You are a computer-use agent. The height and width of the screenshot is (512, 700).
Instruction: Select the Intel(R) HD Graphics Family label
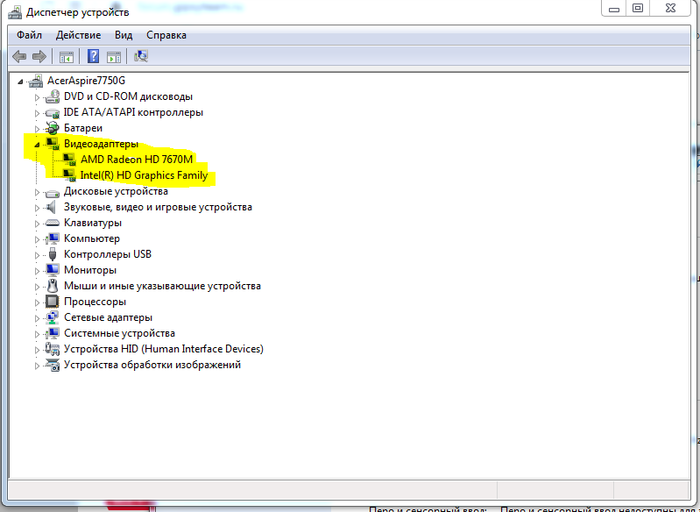point(144,175)
